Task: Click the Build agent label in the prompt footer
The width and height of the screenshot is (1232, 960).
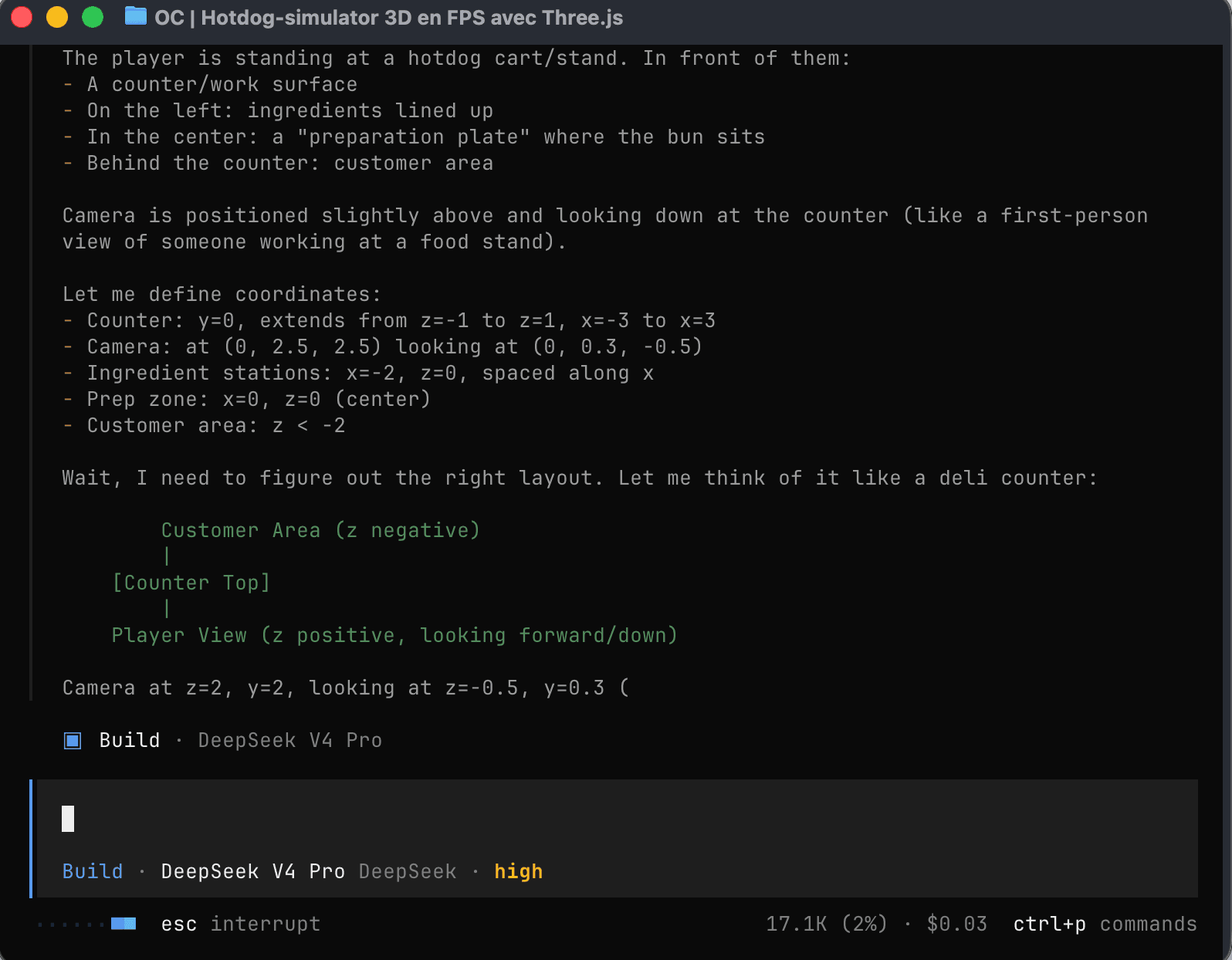Action: (x=93, y=871)
